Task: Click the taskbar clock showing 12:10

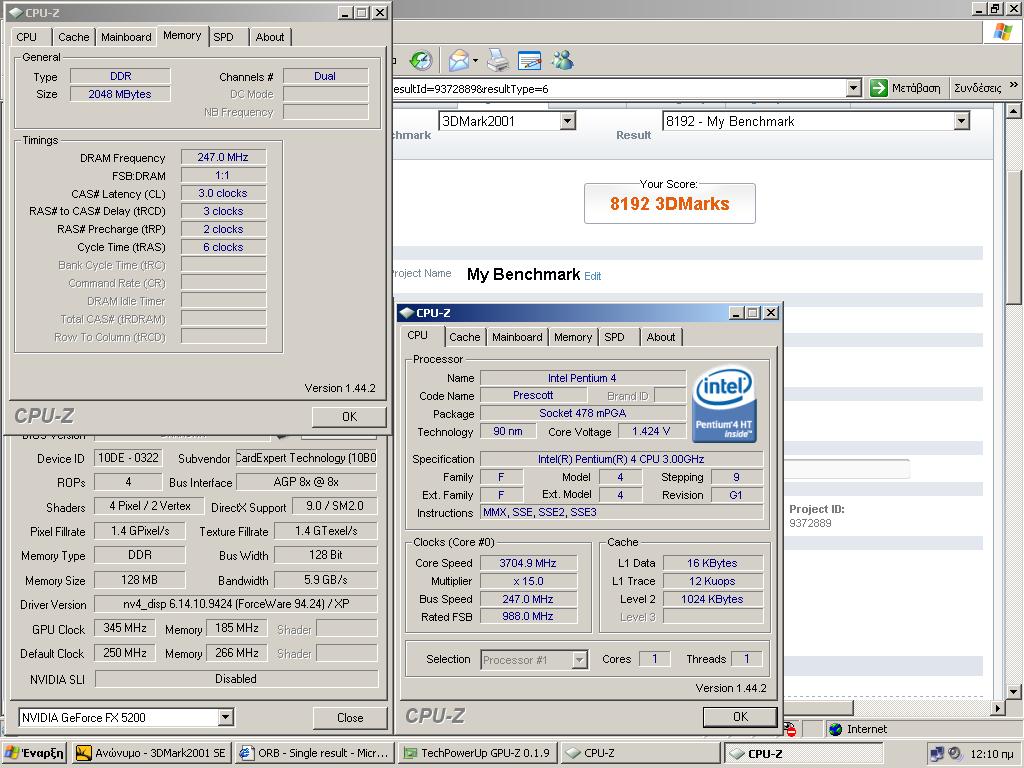Action: pyautogui.click(x=991, y=754)
